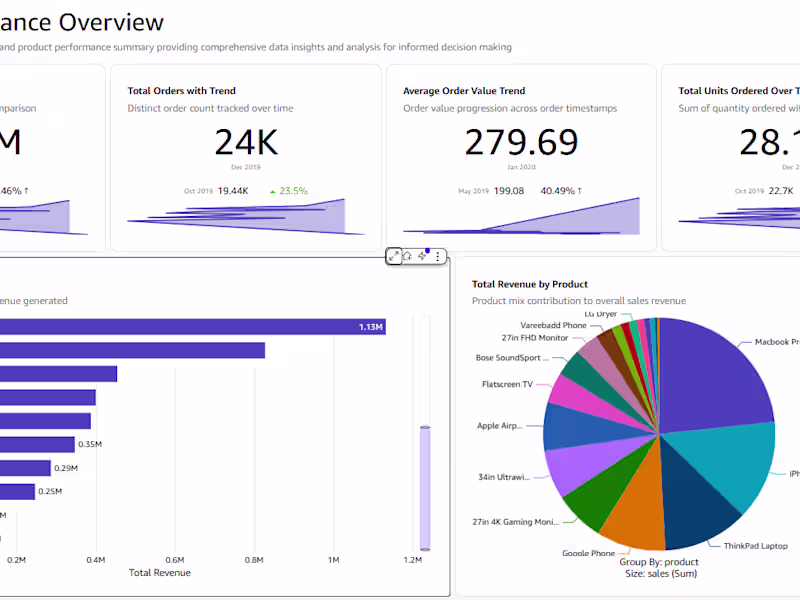Select the ThinkPad Laptop pie label

(756, 546)
